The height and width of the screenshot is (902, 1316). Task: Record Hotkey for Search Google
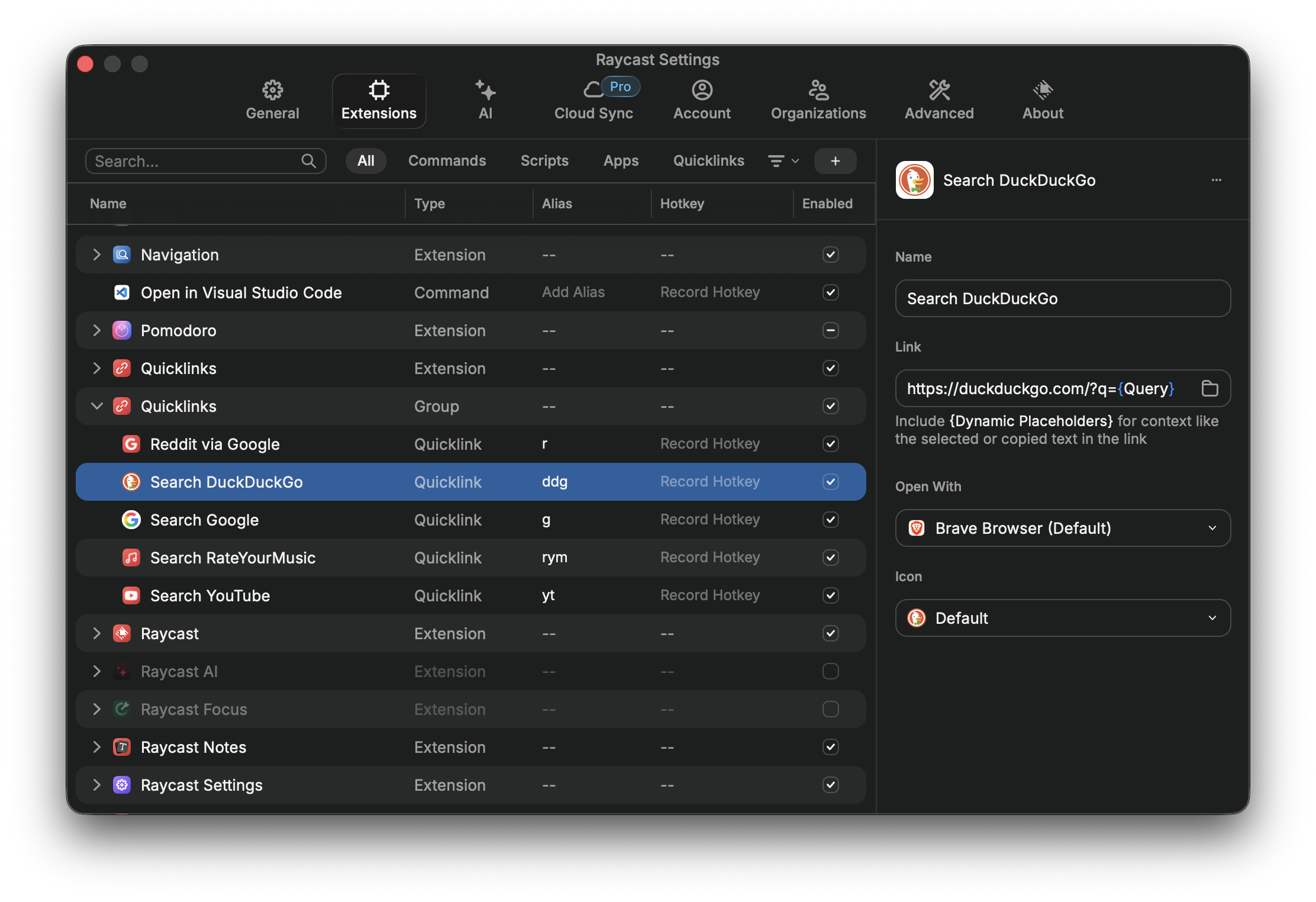[710, 520]
